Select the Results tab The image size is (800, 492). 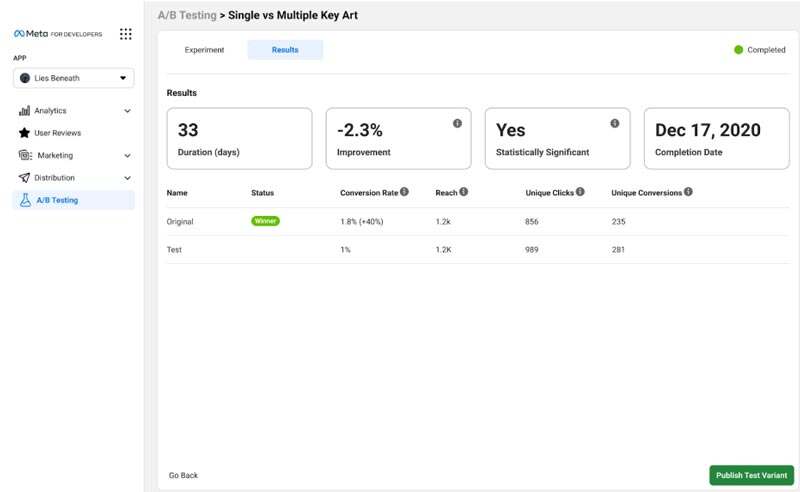pyautogui.click(x=285, y=50)
